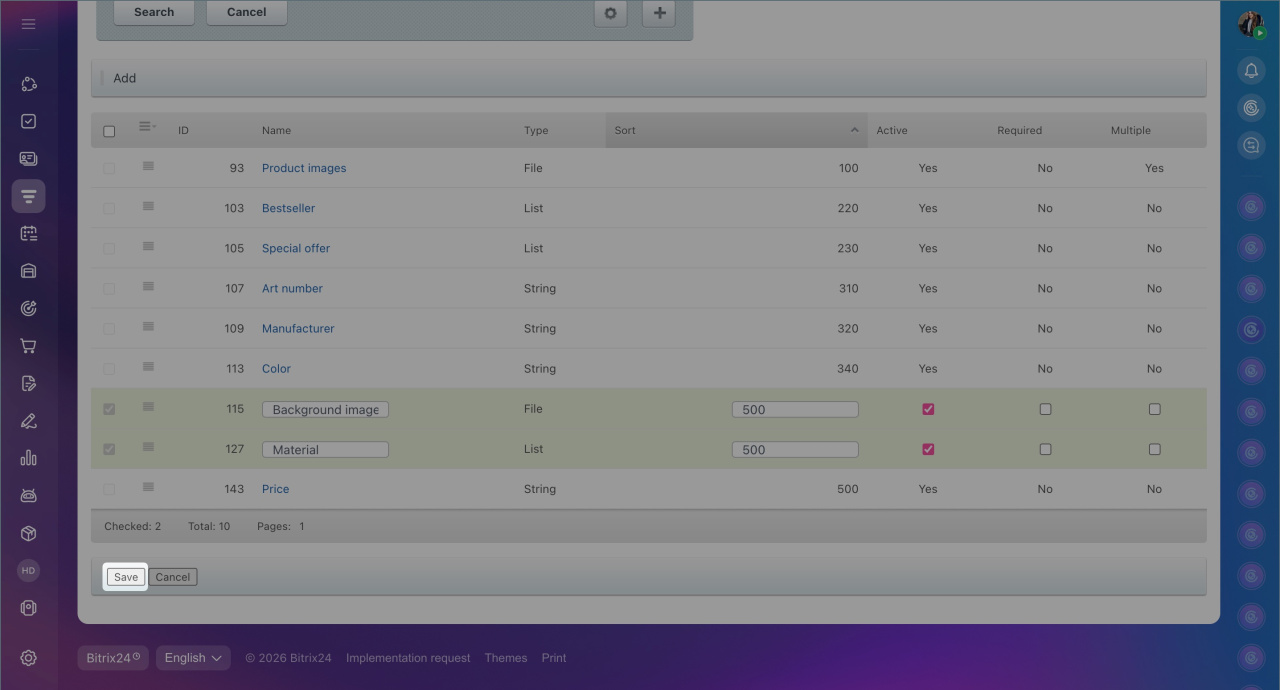Image resolution: width=1280 pixels, height=690 pixels.
Task: Open the hamburger menu in left sidebar
Action: click(28, 23)
